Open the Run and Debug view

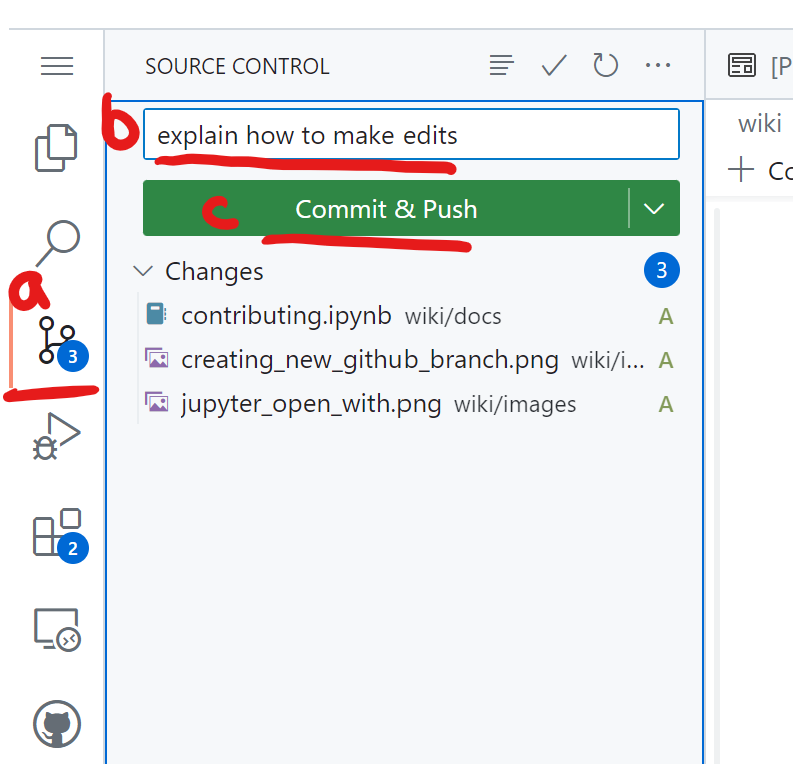pyautogui.click(x=56, y=436)
